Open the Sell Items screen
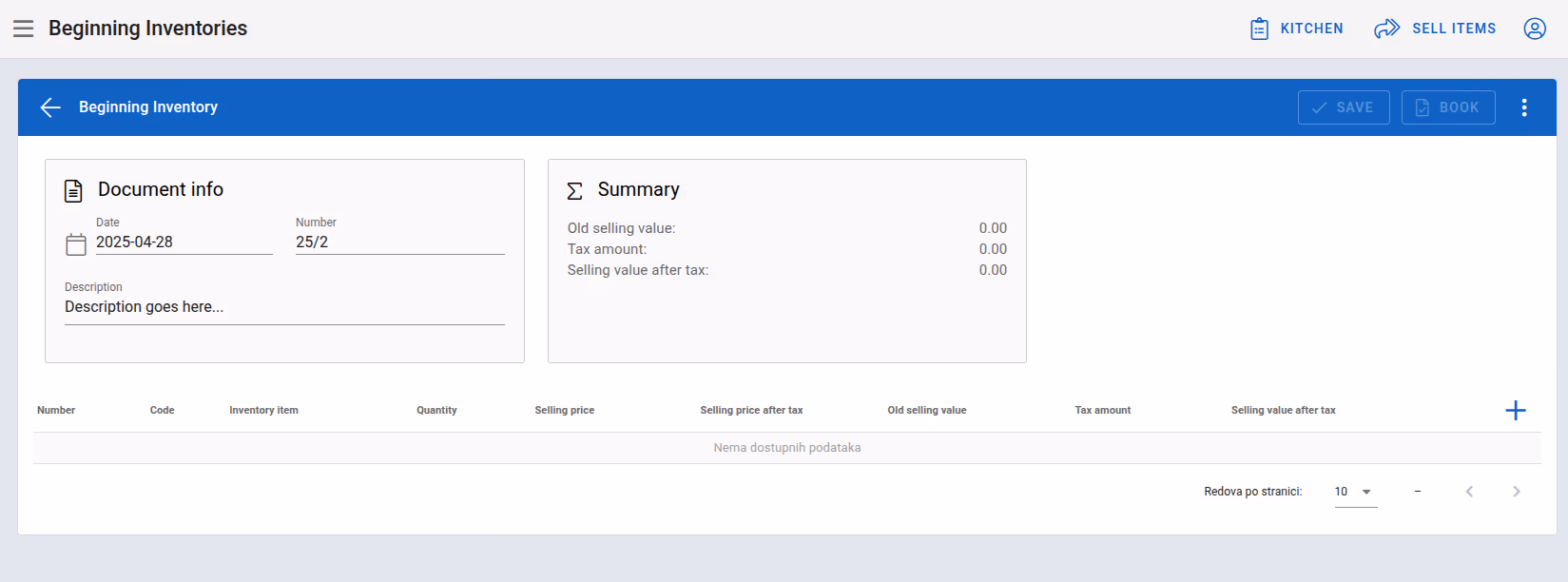 tap(1435, 29)
